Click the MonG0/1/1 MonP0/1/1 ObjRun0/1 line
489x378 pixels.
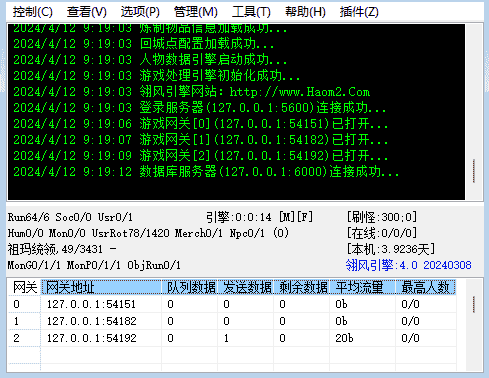(x=94, y=265)
